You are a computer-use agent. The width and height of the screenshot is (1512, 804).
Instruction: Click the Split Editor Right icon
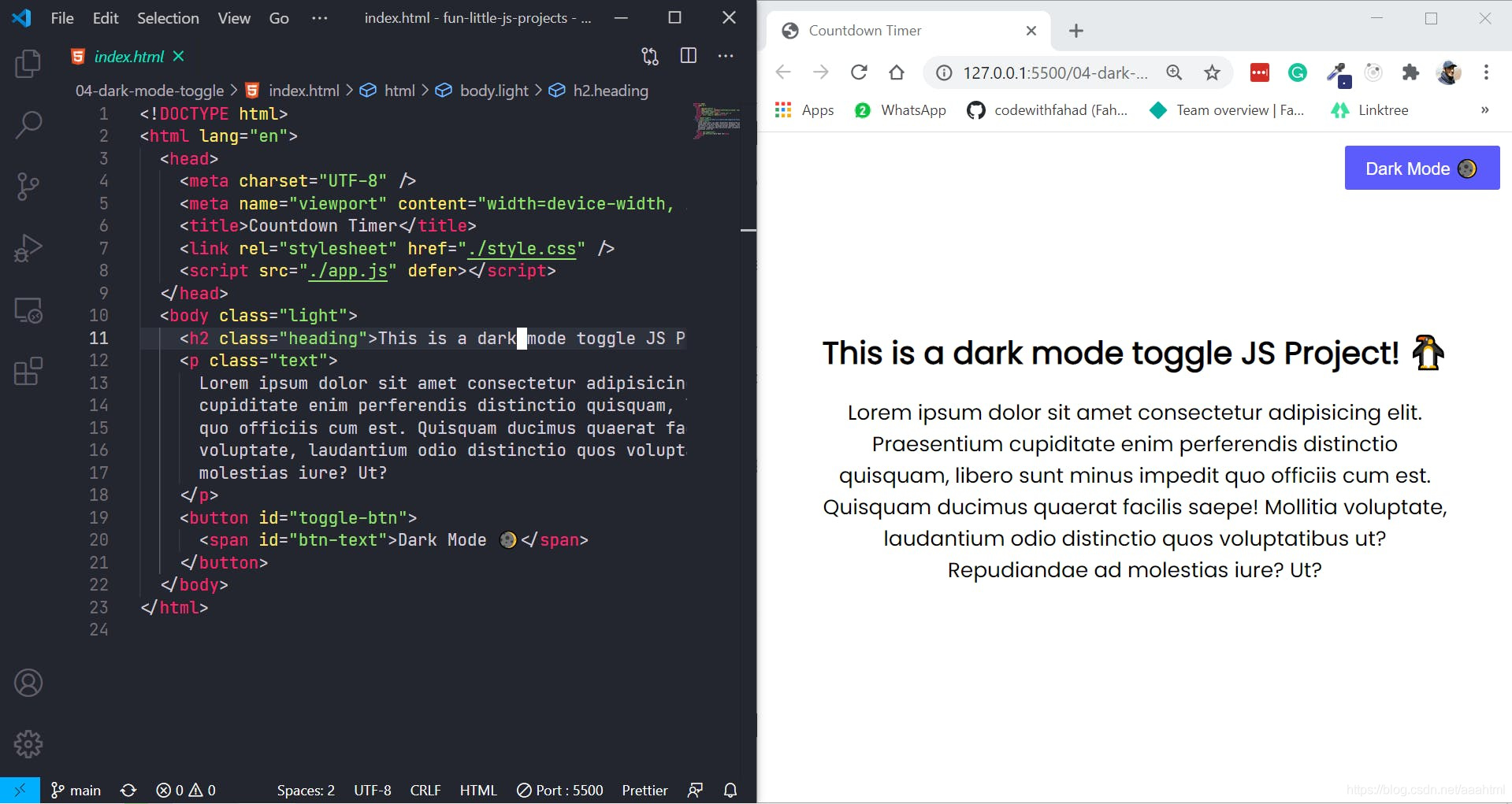[x=688, y=56]
